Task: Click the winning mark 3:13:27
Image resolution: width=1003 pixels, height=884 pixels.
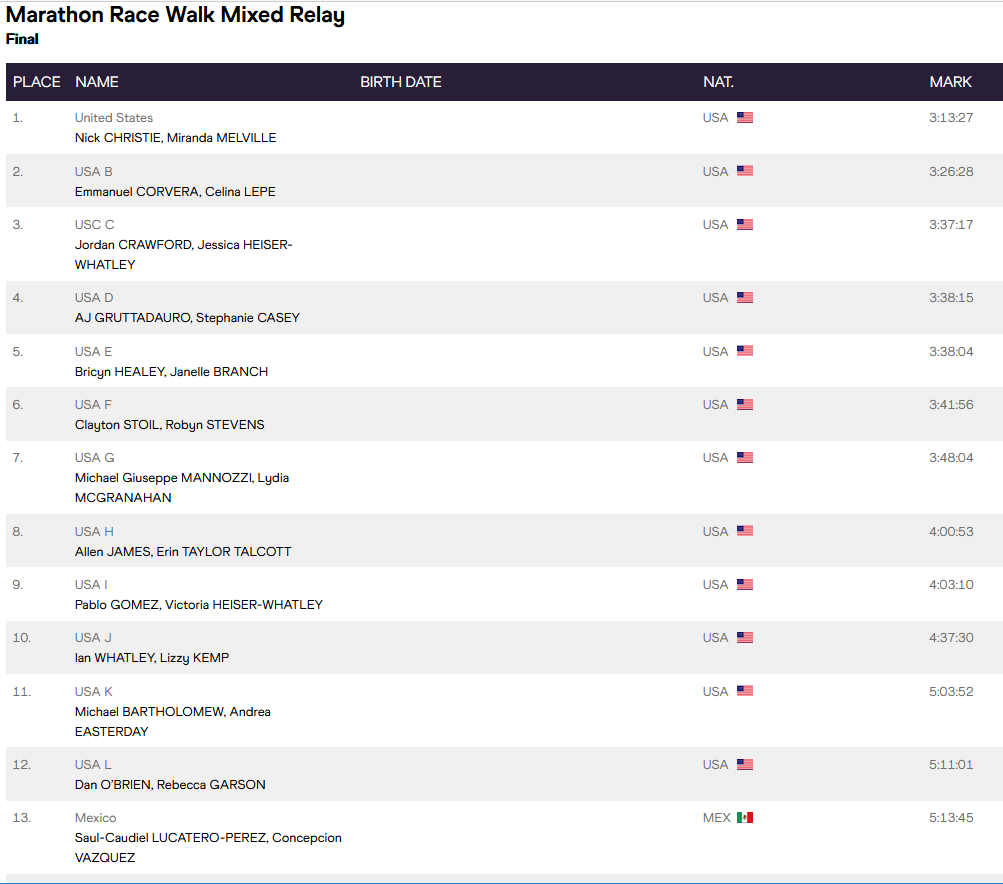Action: pyautogui.click(x=950, y=118)
